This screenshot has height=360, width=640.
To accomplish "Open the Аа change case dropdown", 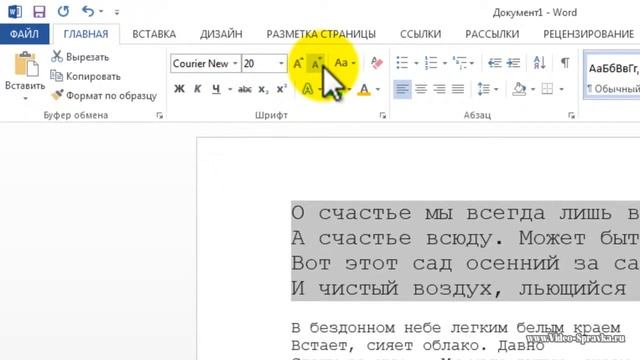I will (x=345, y=63).
